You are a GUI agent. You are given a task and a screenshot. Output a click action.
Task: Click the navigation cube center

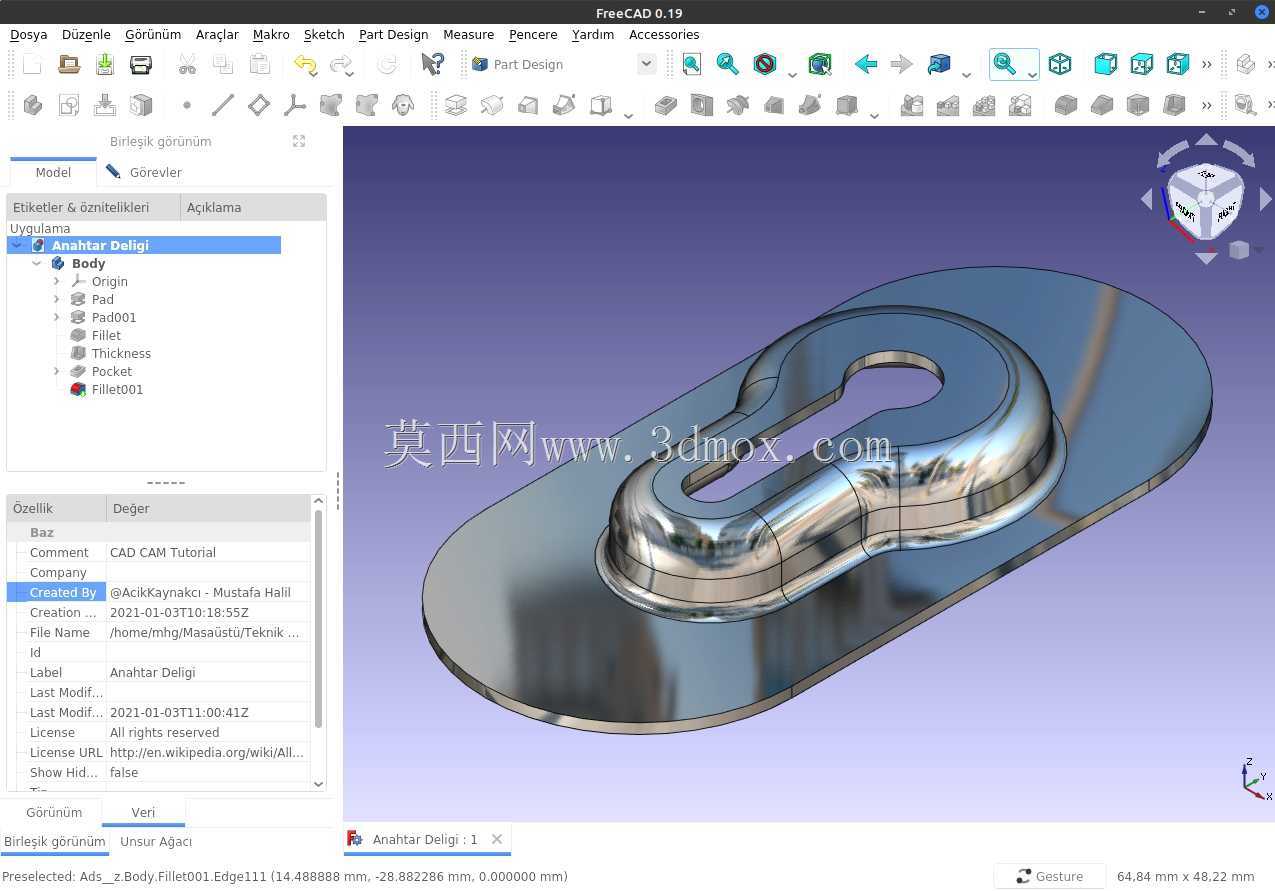[1206, 200]
